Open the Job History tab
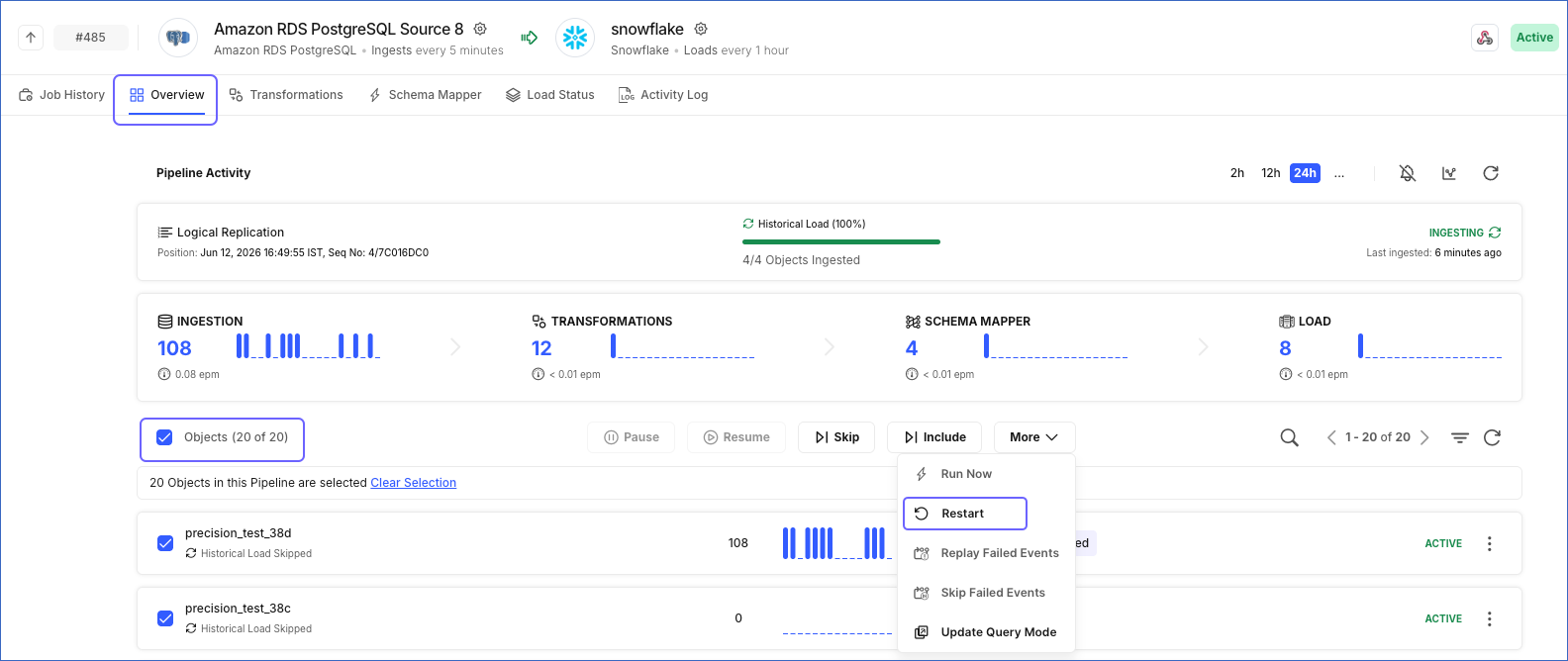1568x661 pixels. coord(61,95)
